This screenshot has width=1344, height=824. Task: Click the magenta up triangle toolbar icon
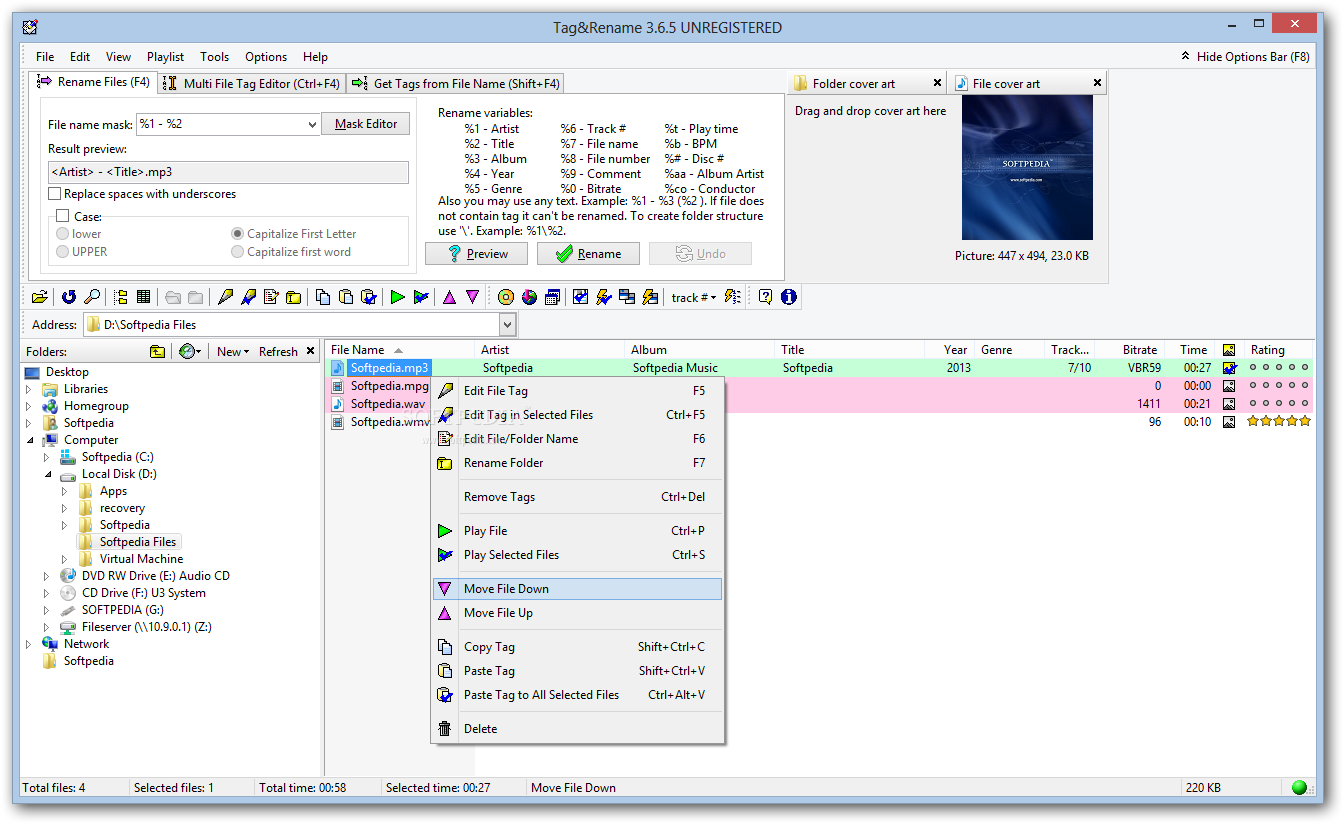[449, 297]
